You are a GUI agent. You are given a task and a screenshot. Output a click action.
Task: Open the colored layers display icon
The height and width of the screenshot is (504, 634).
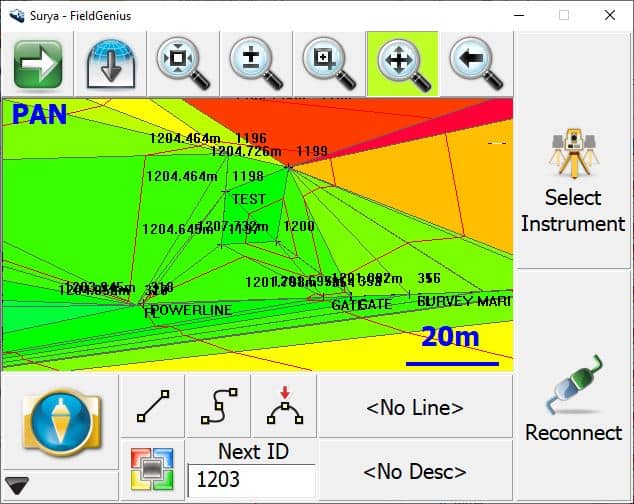(152, 469)
